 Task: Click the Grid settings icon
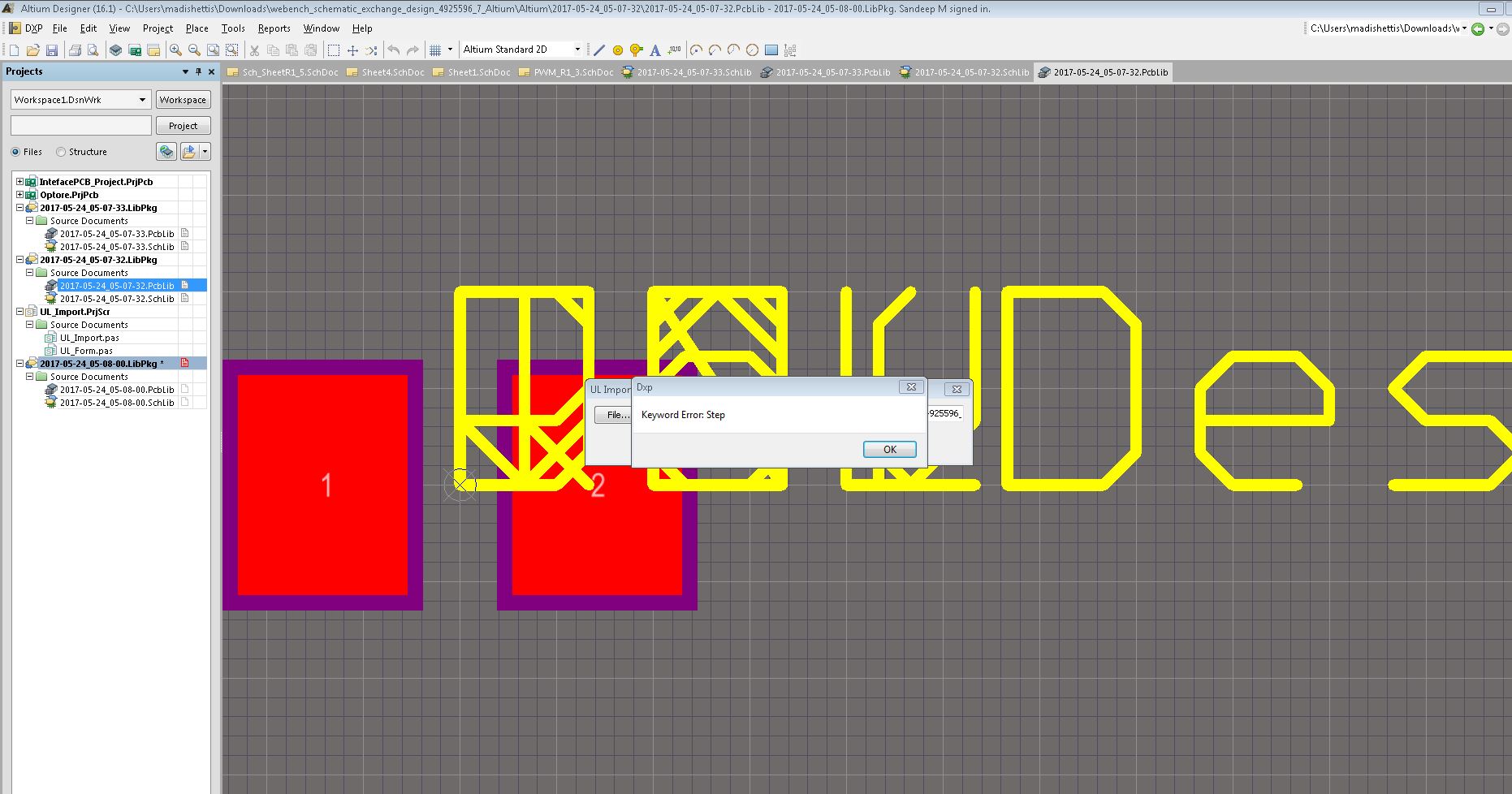pos(435,50)
